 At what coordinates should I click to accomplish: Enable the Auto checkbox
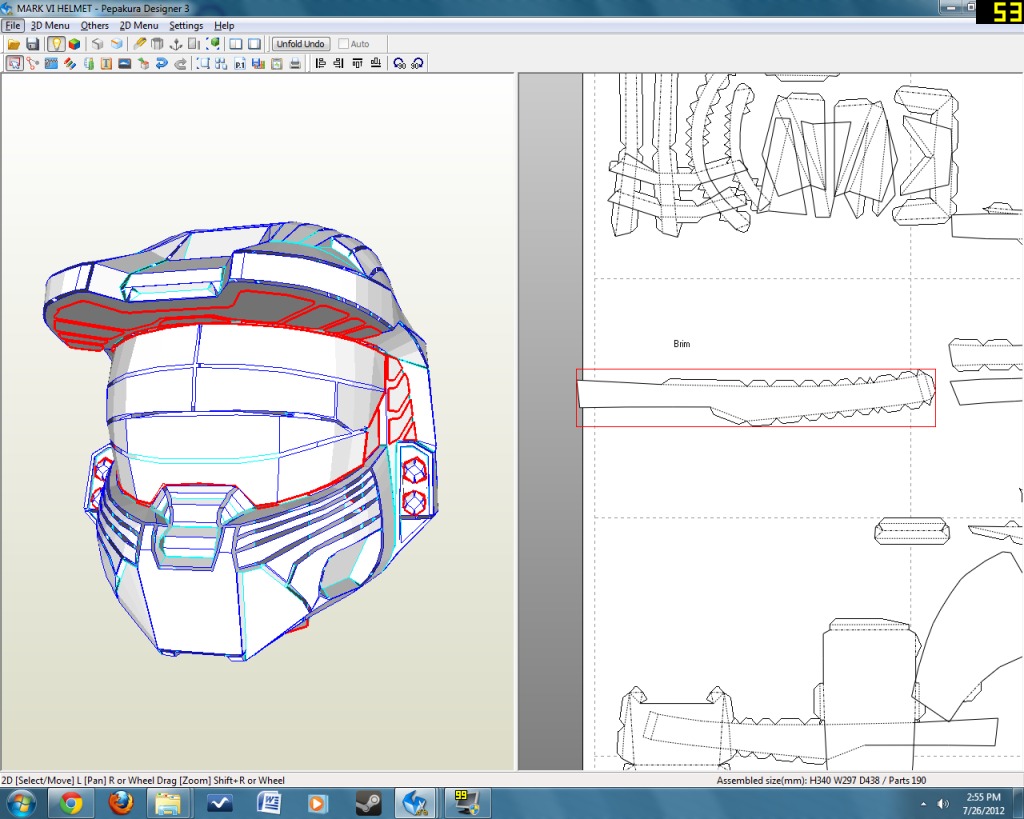coord(344,44)
